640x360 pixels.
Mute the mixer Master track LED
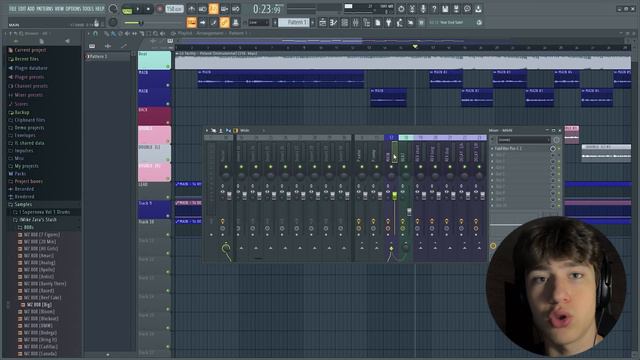tap(226, 167)
